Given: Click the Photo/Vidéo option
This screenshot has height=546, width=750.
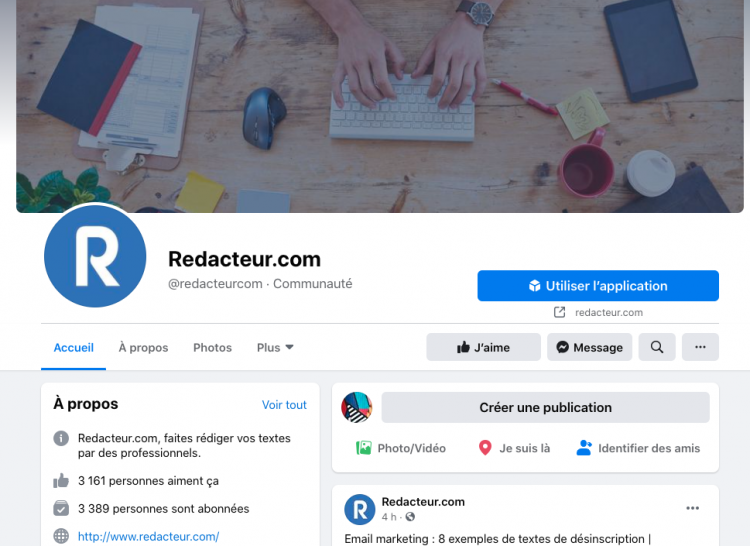Looking at the screenshot, I should (401, 448).
